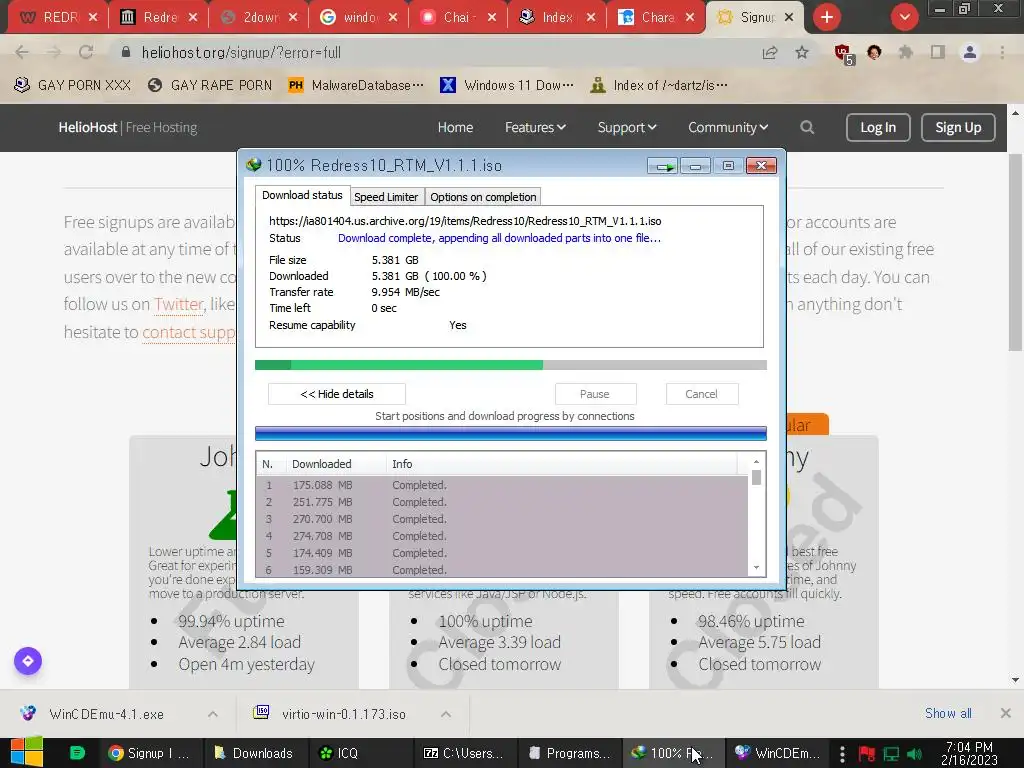Open WinCDEmu window from taskbar
1024x768 pixels.
coord(778,753)
